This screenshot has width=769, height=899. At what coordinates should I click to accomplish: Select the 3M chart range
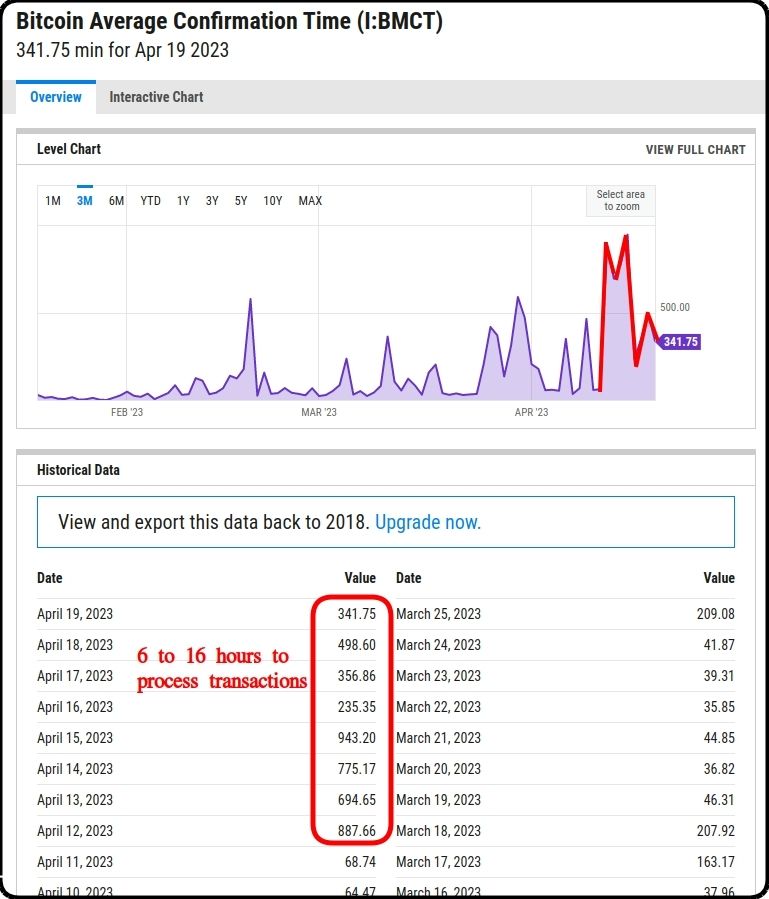pyautogui.click(x=84, y=201)
